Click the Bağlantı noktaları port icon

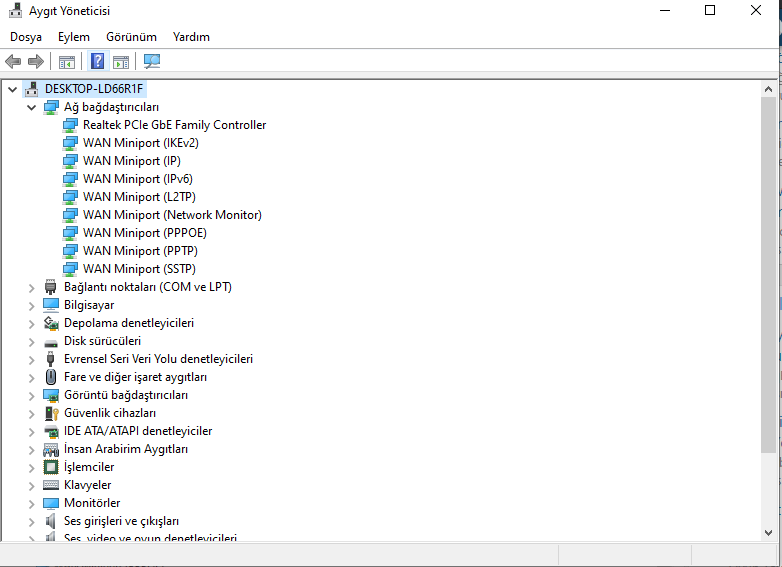[x=50, y=287]
